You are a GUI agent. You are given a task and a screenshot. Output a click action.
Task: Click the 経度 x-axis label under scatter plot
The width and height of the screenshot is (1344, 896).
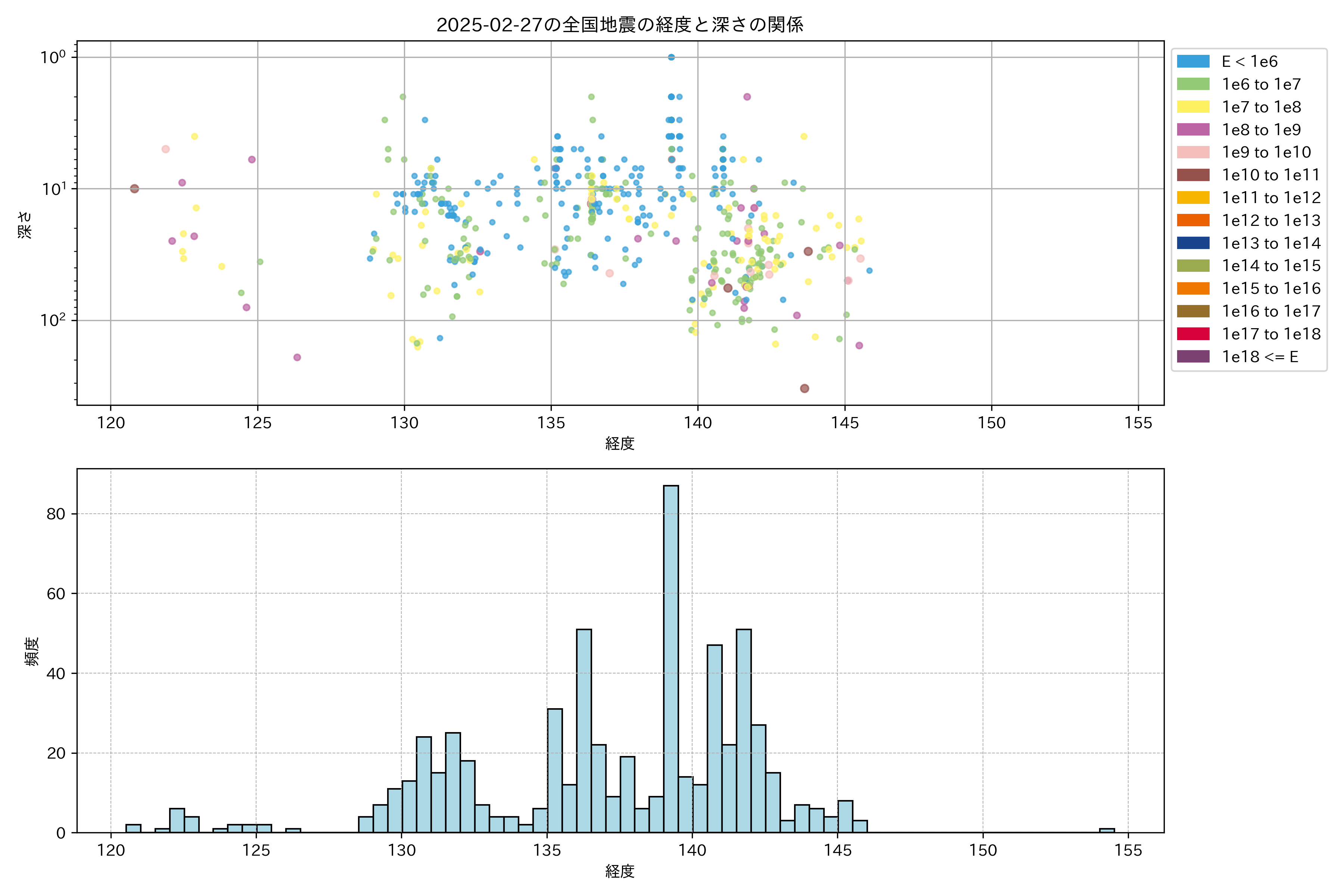620,444
